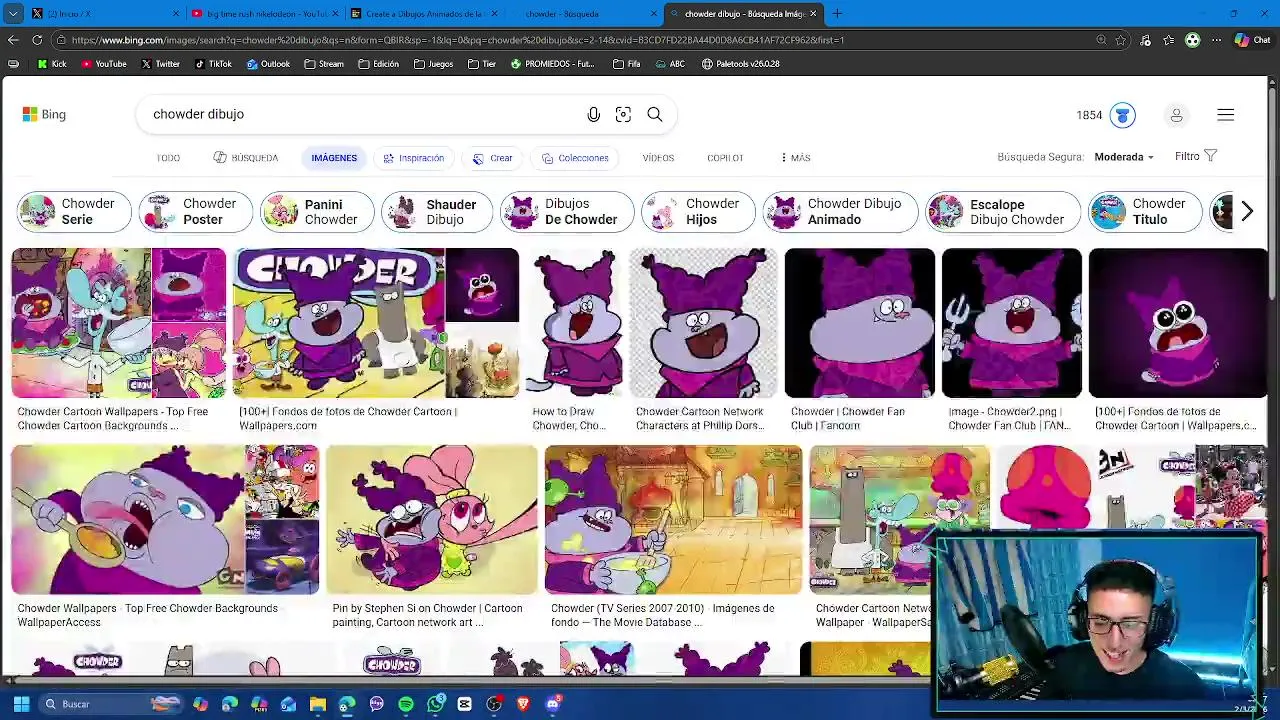Open the Edición bookmarks folder
1280x720 pixels.
coord(378,64)
